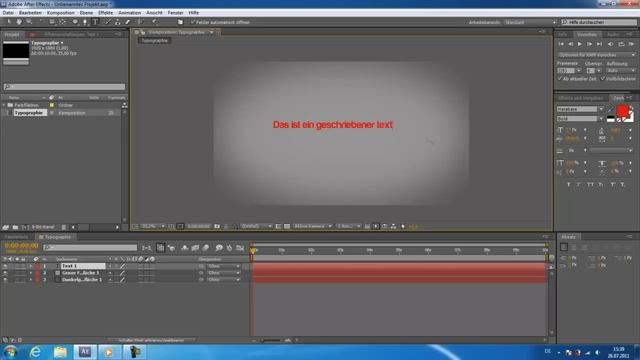Open parent dropdown for Grauer Farbfläche layer
This screenshot has height=360, width=640.
pyautogui.click(x=223, y=273)
